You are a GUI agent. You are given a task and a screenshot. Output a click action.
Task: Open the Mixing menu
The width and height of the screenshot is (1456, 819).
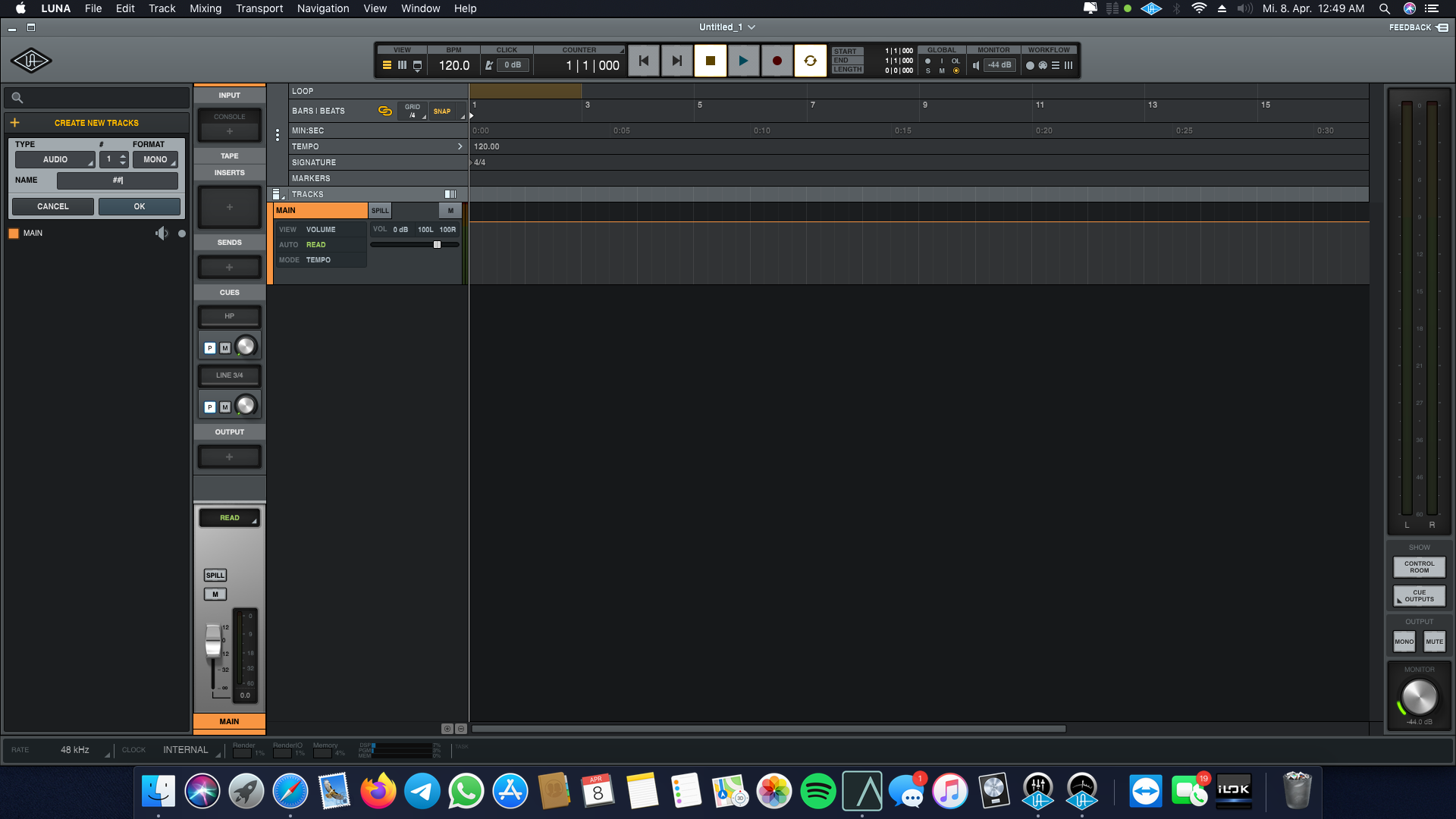(x=205, y=8)
